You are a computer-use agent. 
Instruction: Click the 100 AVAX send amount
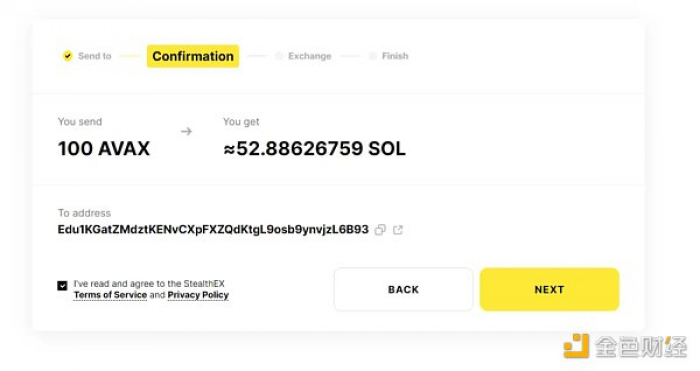[104, 149]
